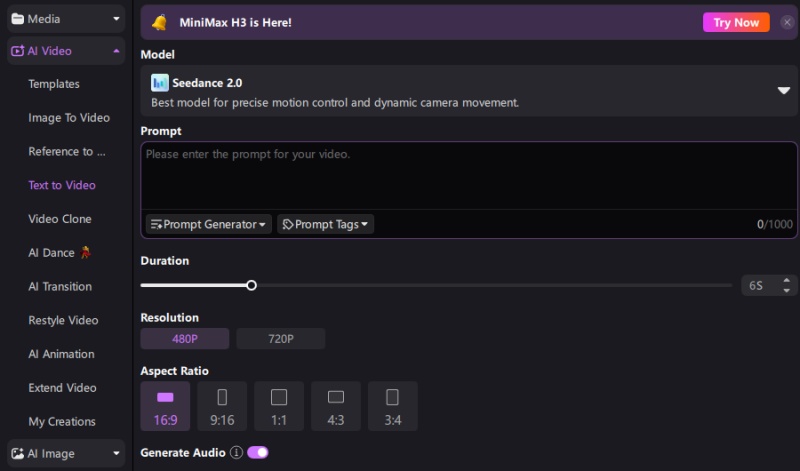Open My Creations in sidebar
Screen dimensions: 800x471
62,422
